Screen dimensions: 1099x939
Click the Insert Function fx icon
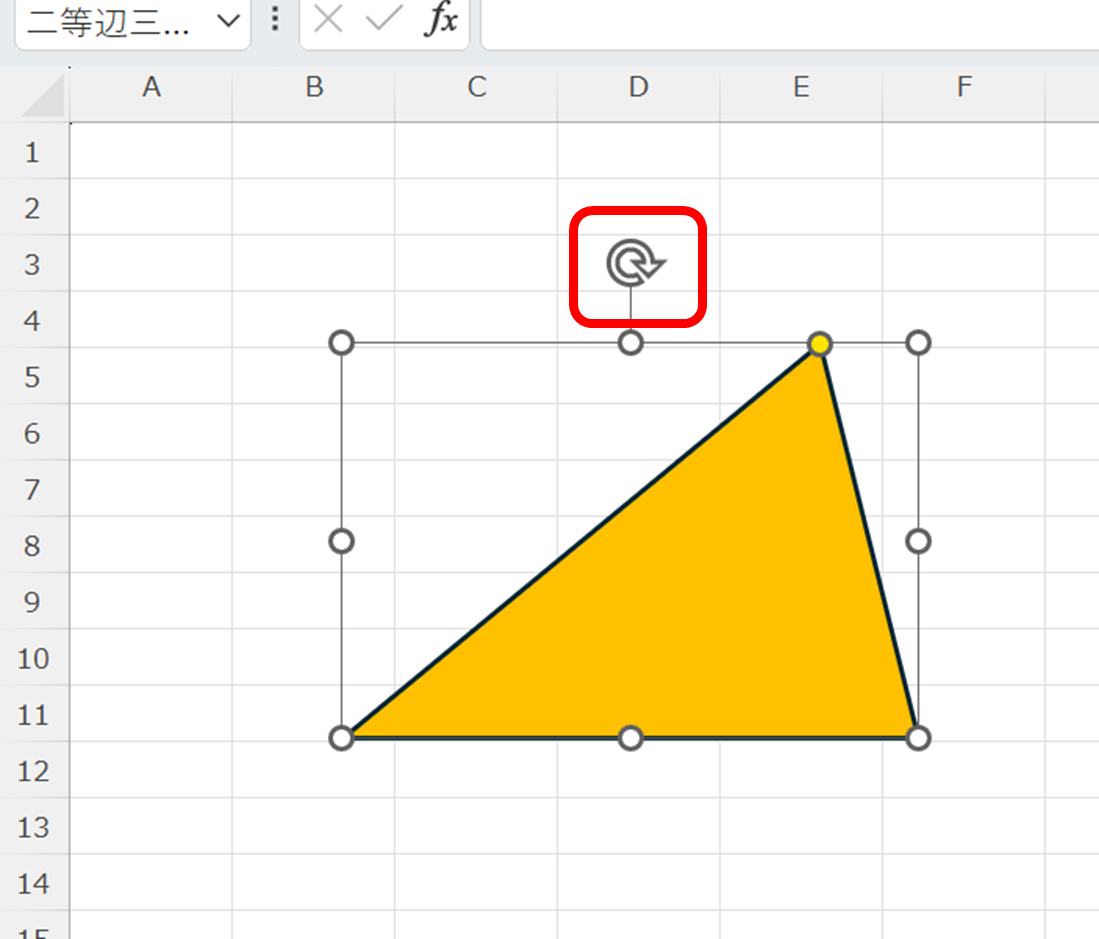point(440,20)
